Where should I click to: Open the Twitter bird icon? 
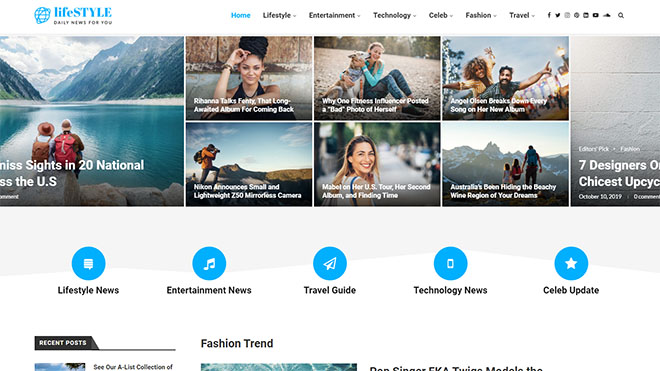click(558, 15)
